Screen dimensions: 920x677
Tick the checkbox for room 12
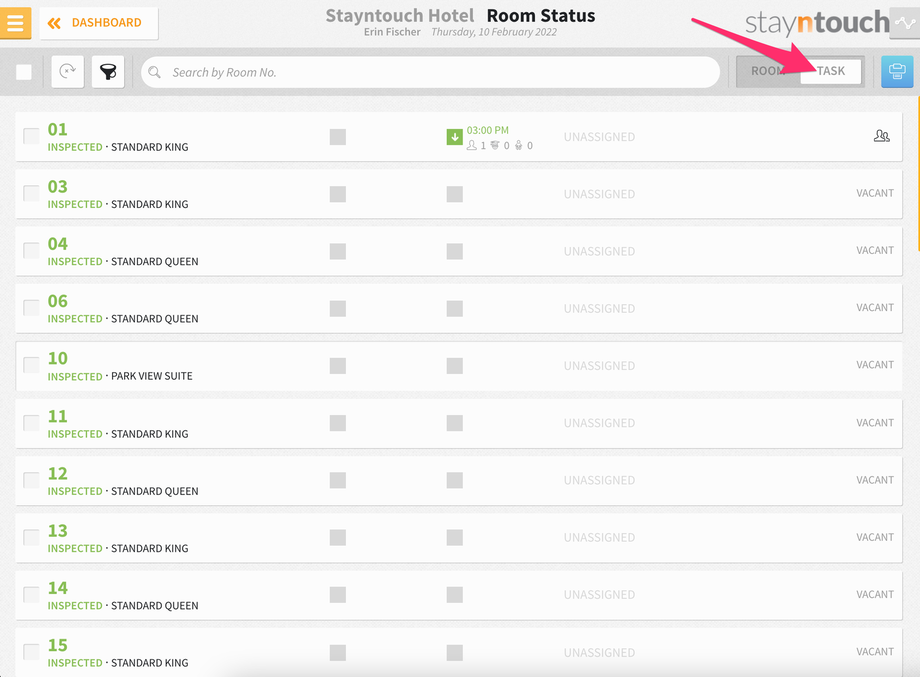tap(31, 480)
